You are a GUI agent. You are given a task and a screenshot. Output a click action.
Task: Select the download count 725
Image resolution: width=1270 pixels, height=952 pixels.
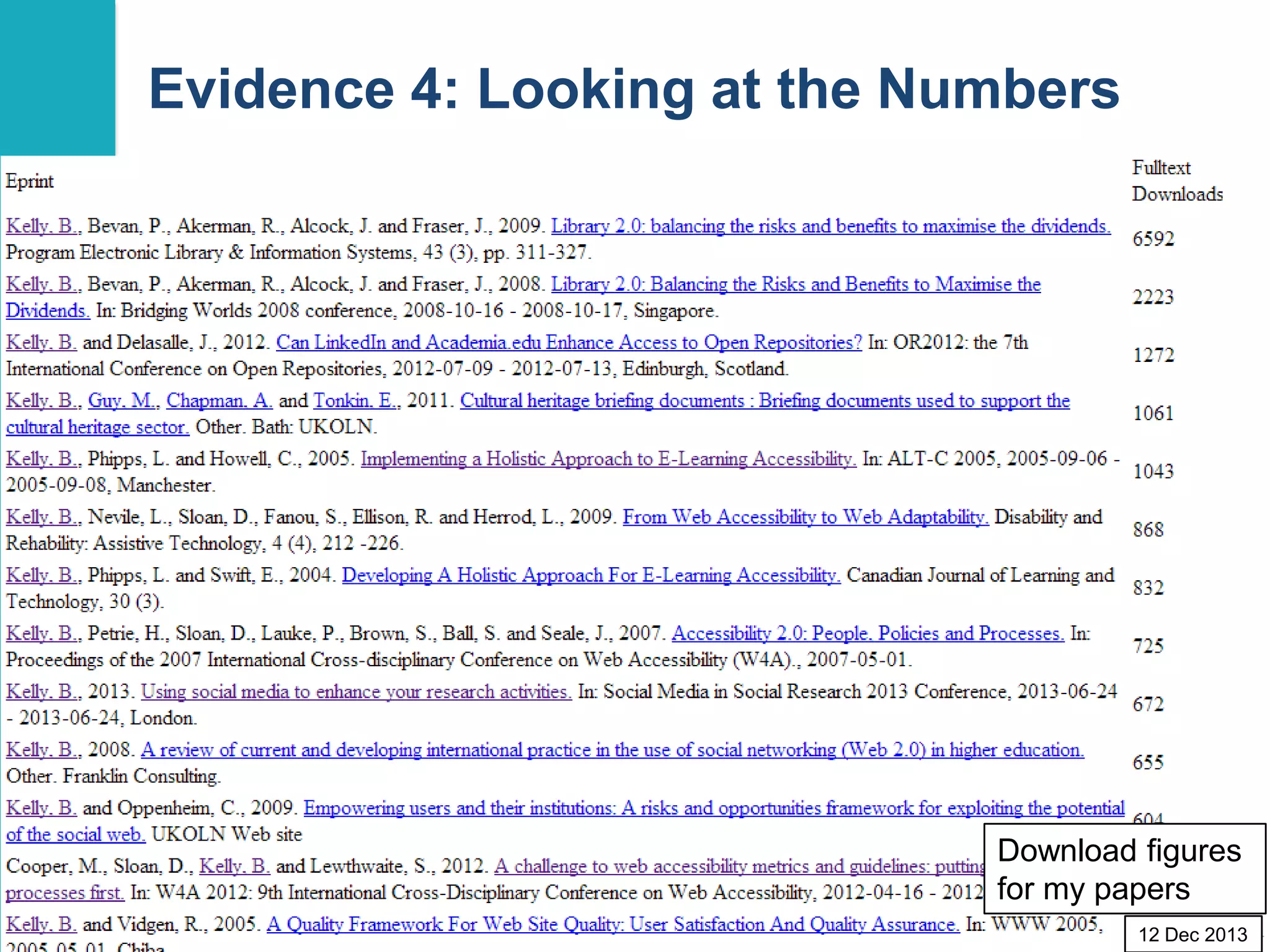click(1148, 647)
